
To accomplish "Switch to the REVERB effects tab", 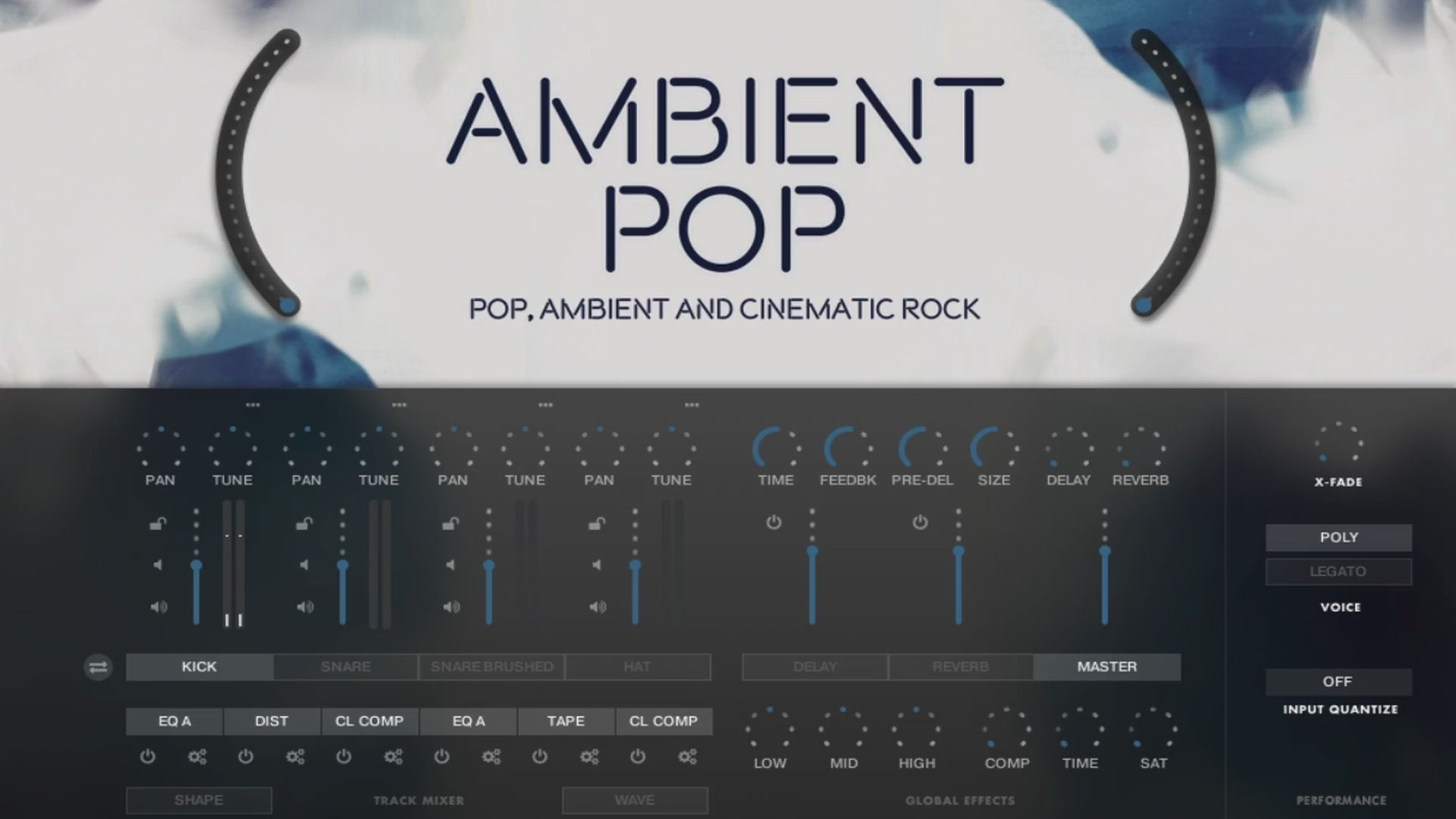I will (x=960, y=667).
